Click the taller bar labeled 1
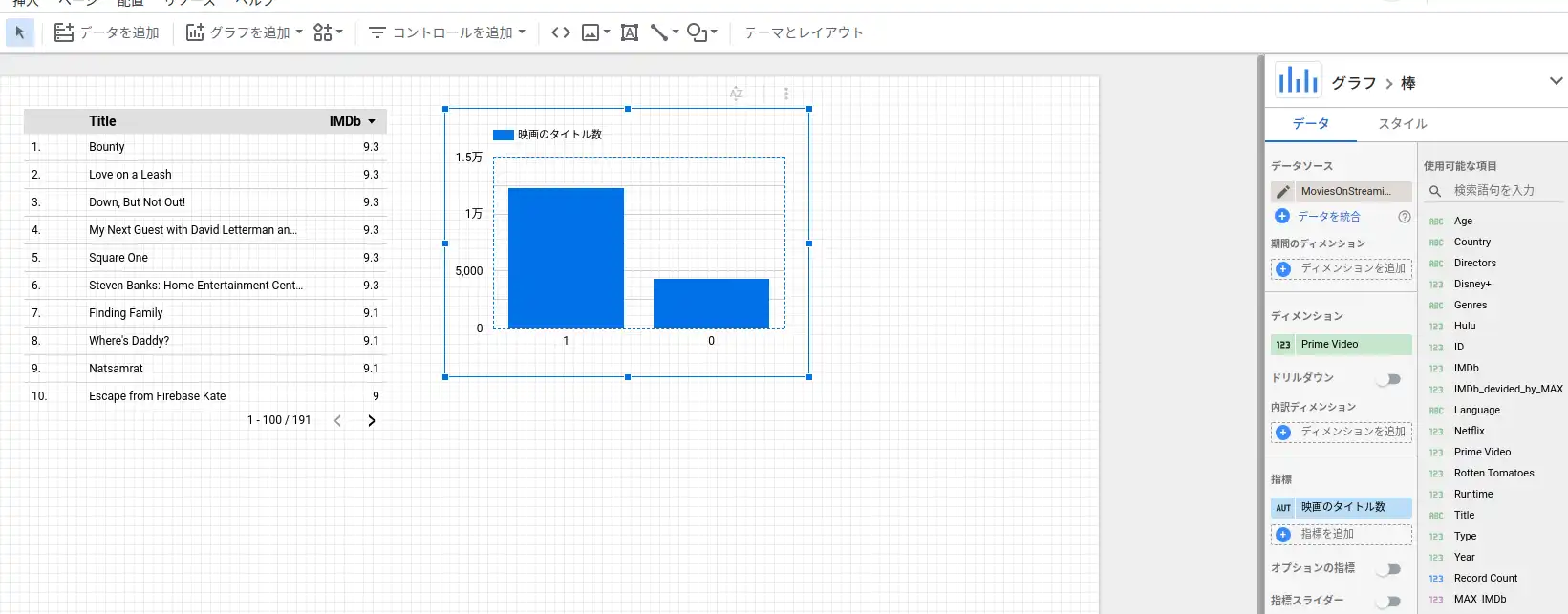Image resolution: width=1568 pixels, height=614 pixels. coord(566,258)
